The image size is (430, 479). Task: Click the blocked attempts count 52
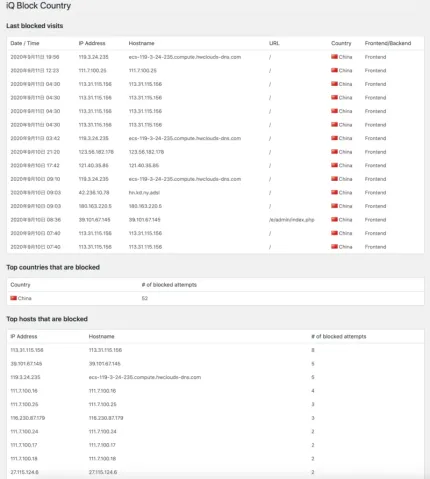click(x=144, y=298)
